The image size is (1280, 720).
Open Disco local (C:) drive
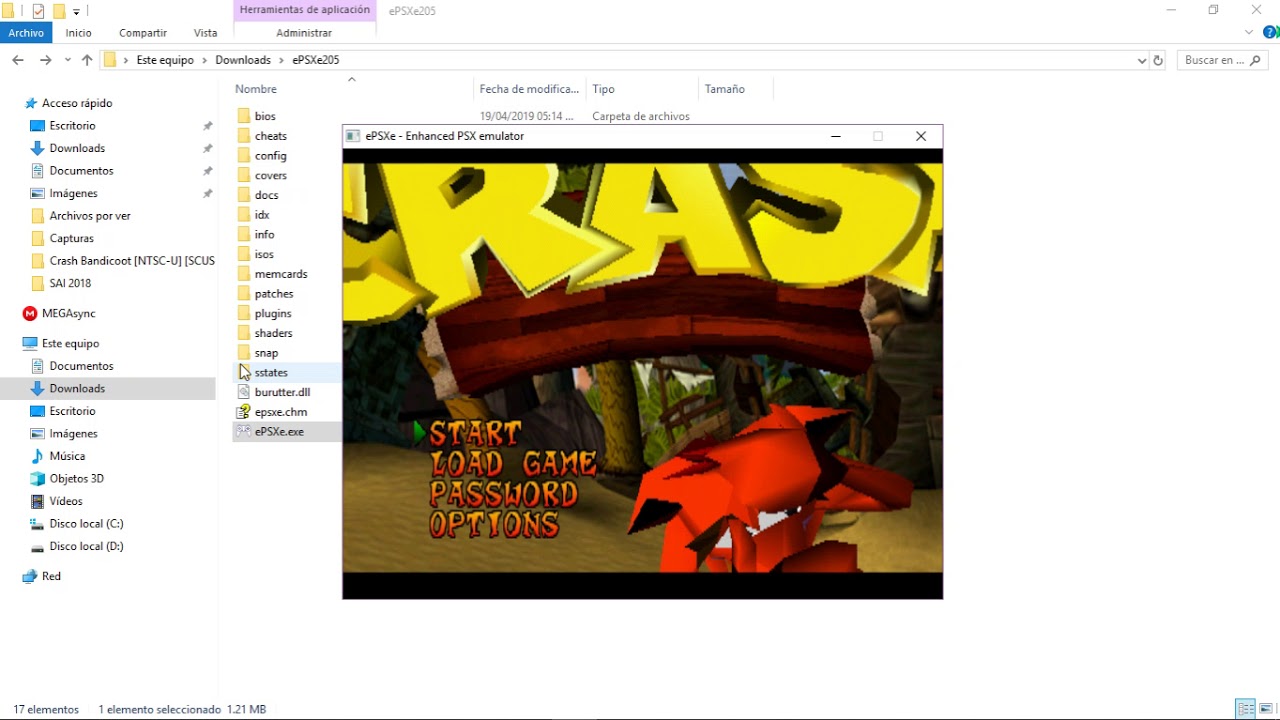77,524
